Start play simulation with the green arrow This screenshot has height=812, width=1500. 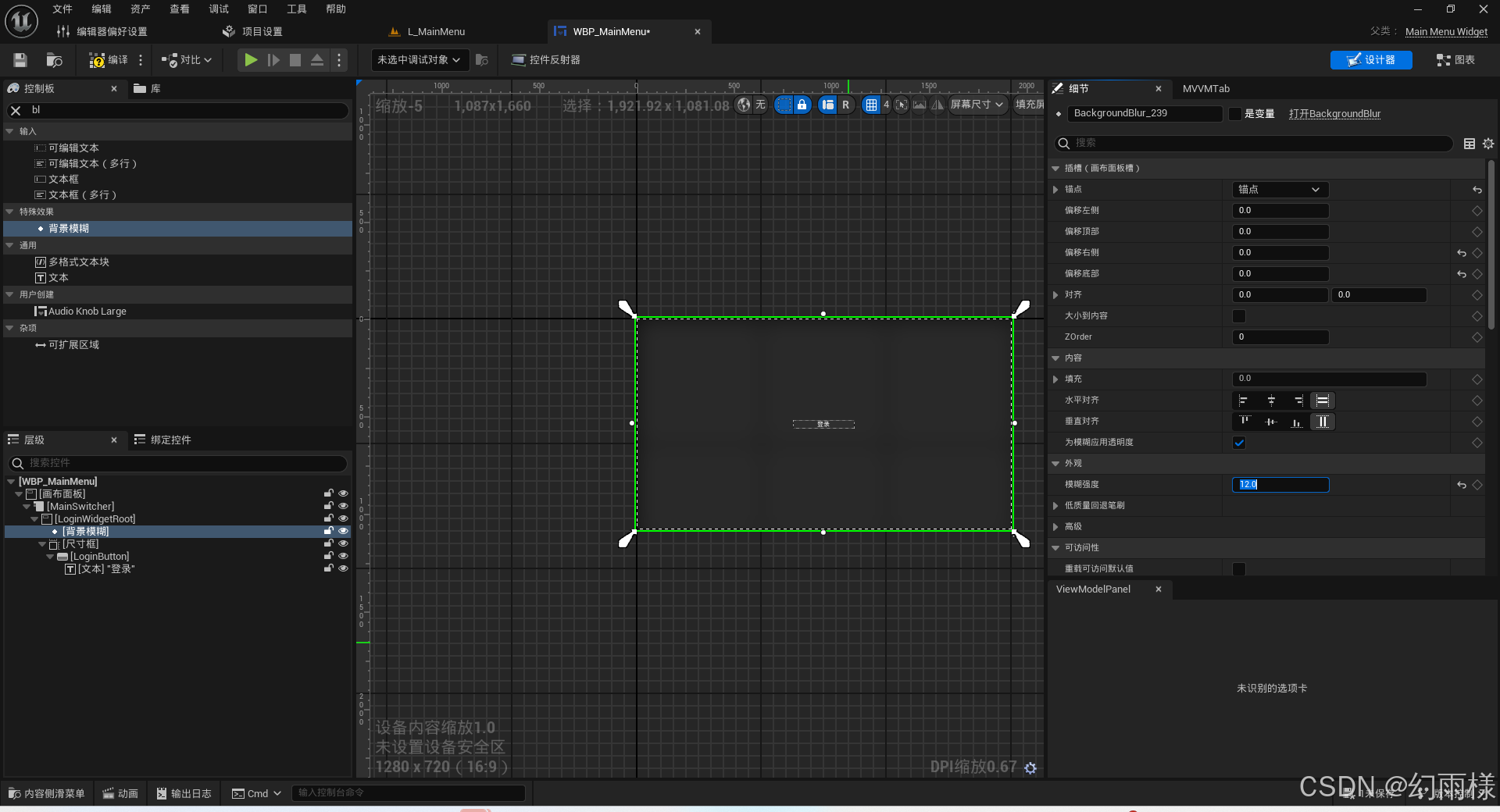[250, 60]
